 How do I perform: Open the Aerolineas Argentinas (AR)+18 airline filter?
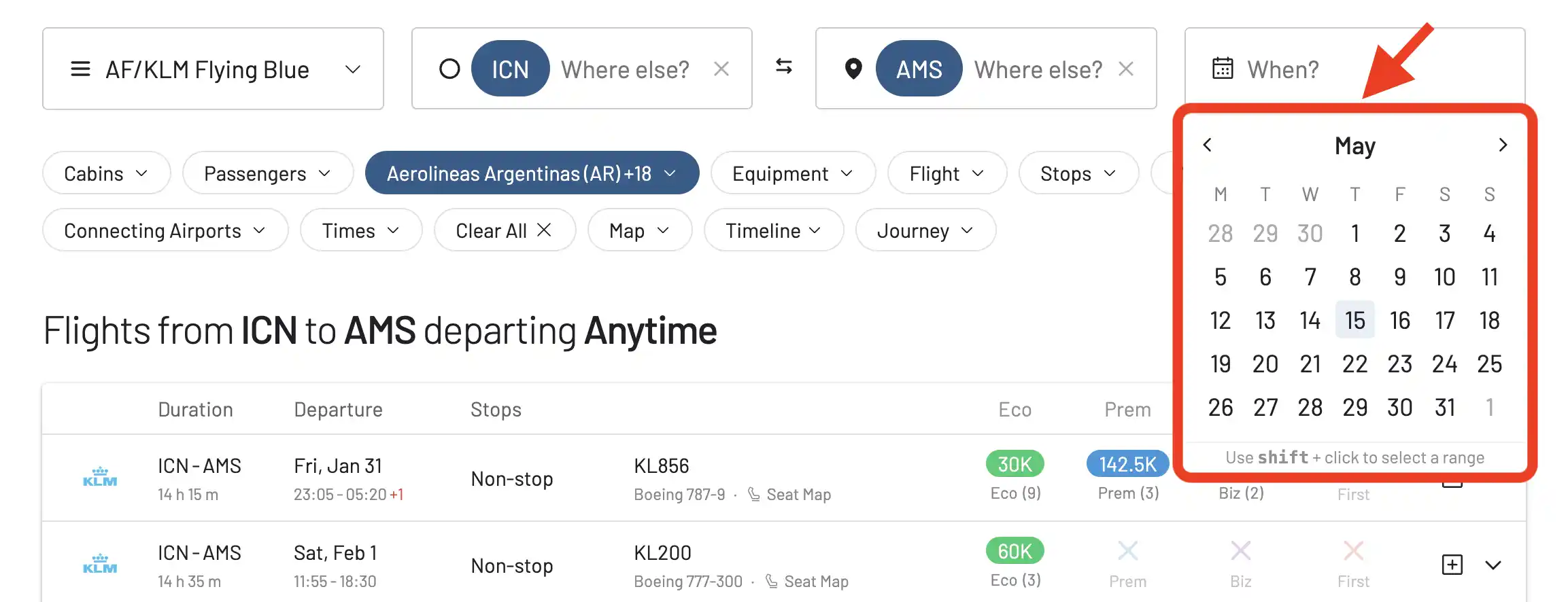point(532,173)
